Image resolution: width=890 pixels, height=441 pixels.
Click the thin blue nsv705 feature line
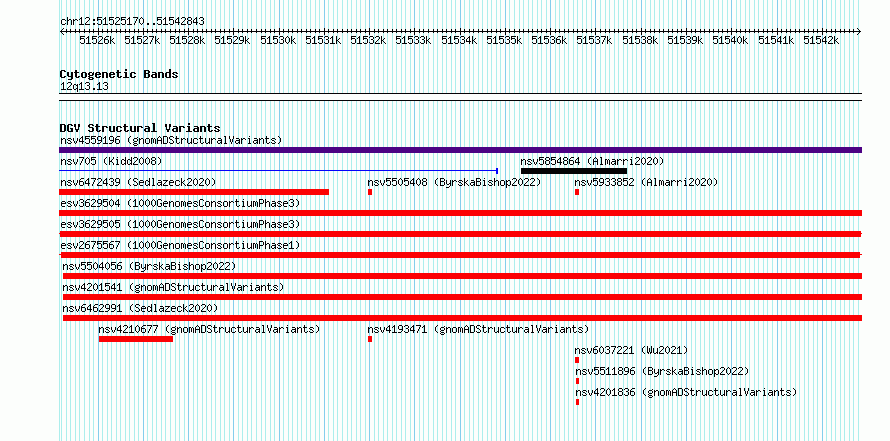[x=279, y=170]
